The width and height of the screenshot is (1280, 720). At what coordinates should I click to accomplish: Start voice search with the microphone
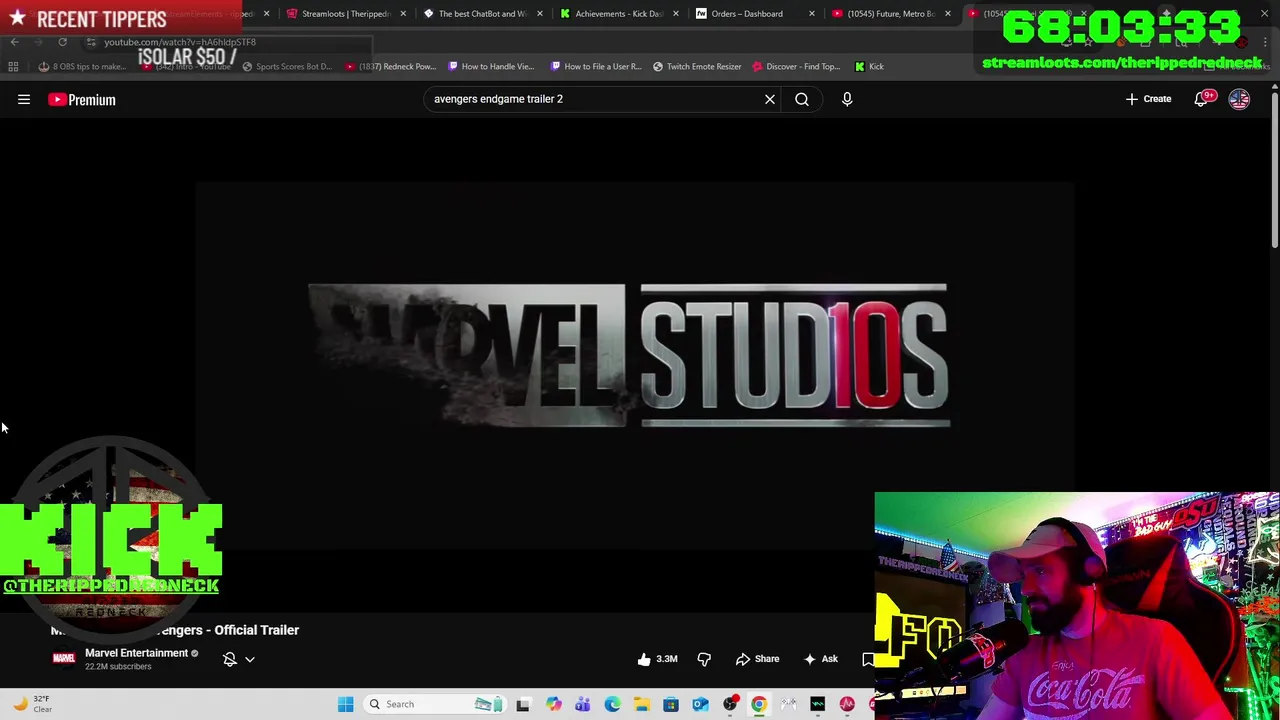tap(847, 99)
